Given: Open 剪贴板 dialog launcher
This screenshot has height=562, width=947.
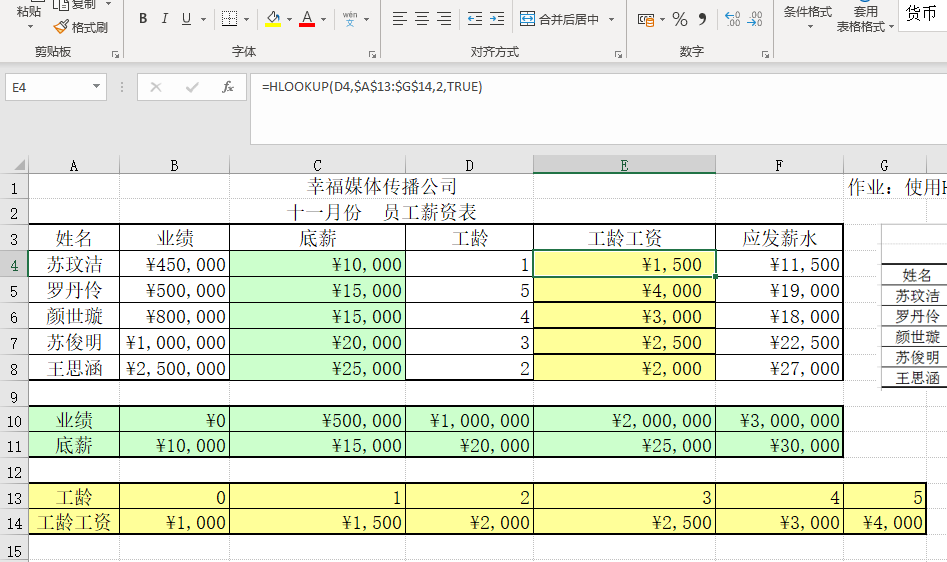Looking at the screenshot, I should tap(115, 54).
